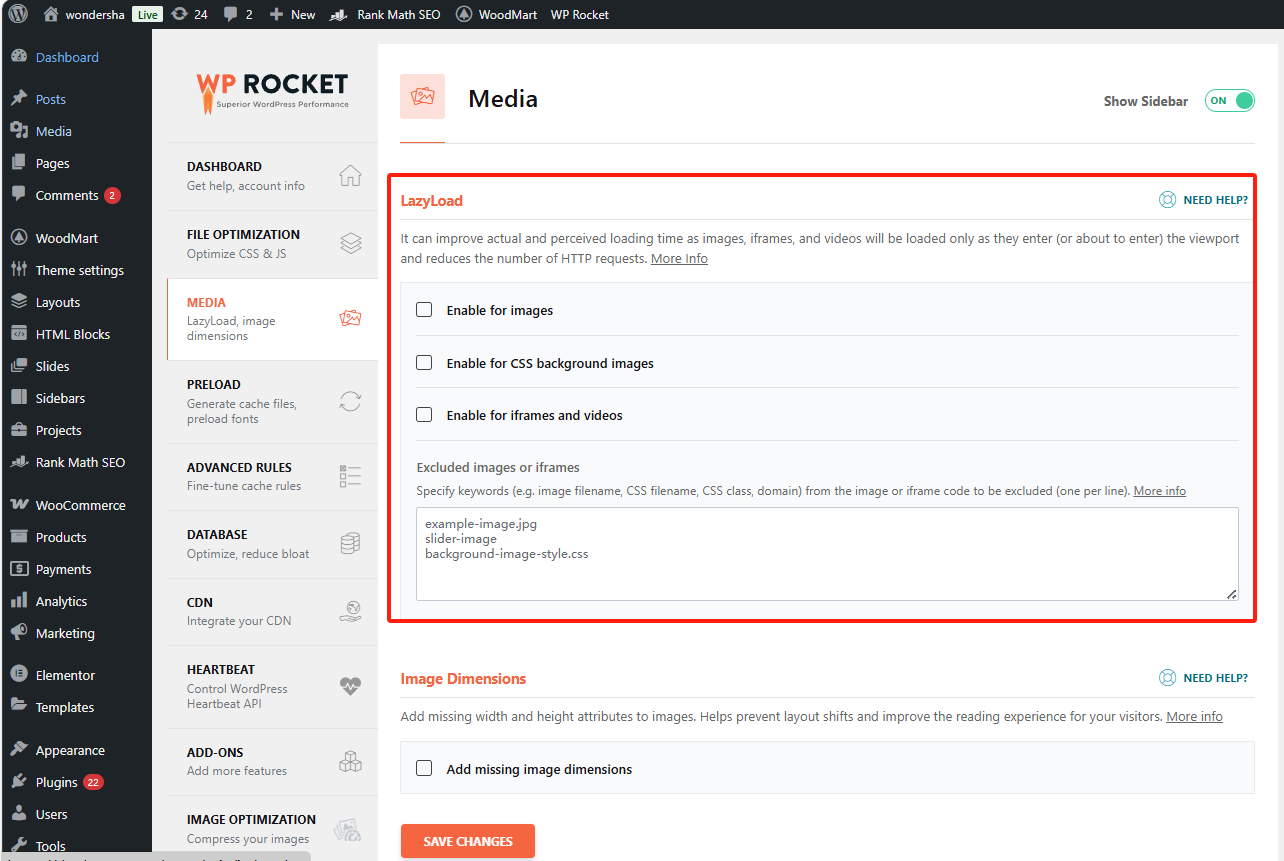Click the File Optimization layers icon

point(350,244)
